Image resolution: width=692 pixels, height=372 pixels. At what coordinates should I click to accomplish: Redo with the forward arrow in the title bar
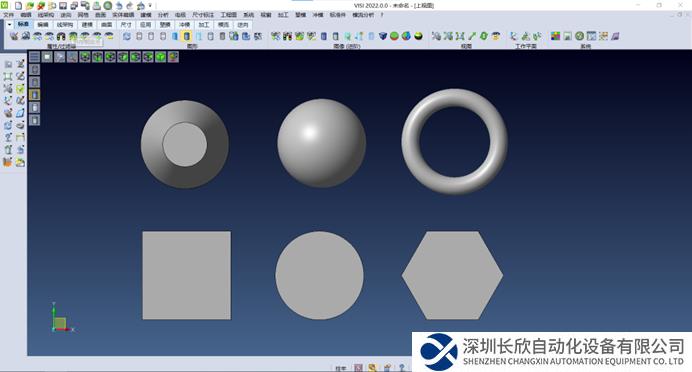pyautogui.click(x=130, y=6)
